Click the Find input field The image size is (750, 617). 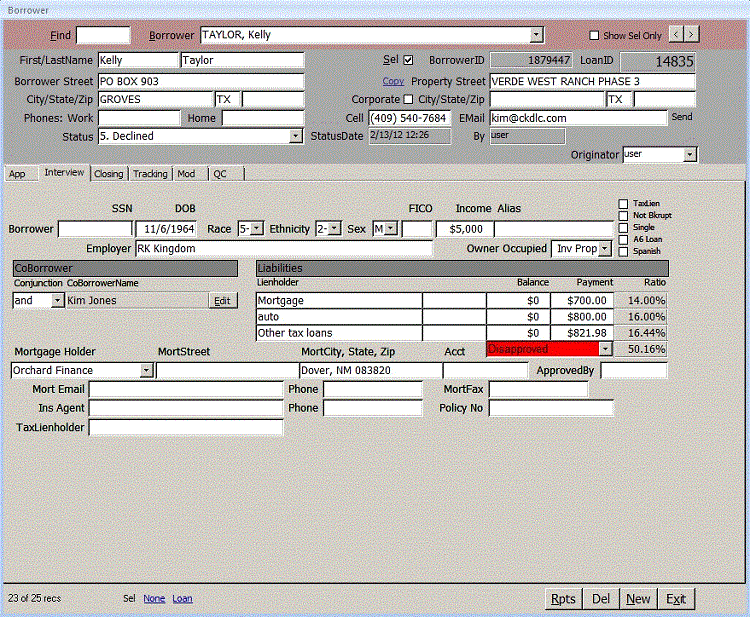(103, 35)
